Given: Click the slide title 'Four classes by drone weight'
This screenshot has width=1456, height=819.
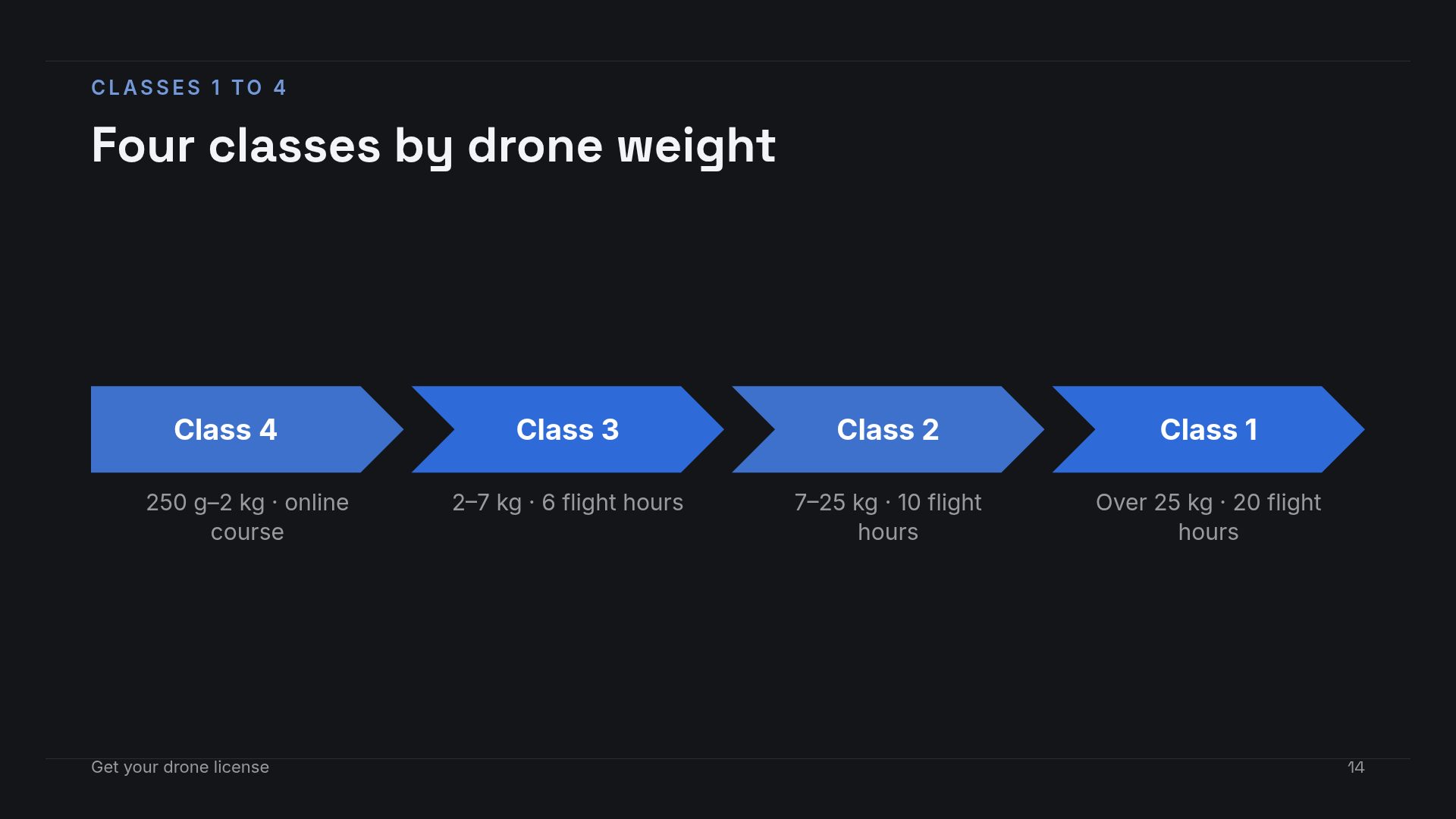Looking at the screenshot, I should 433,146.
